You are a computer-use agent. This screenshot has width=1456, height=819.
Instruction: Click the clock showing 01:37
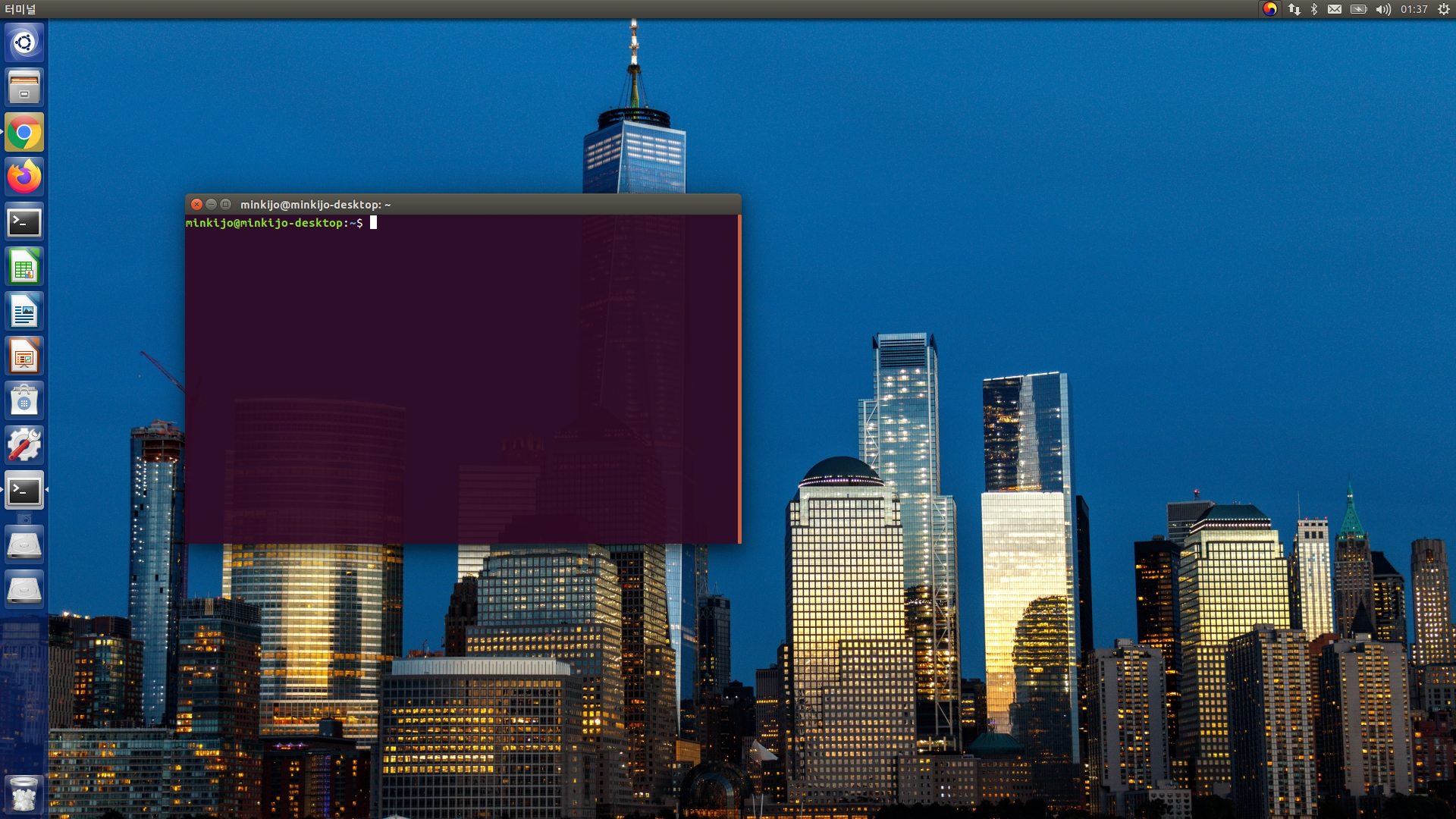coord(1414,9)
